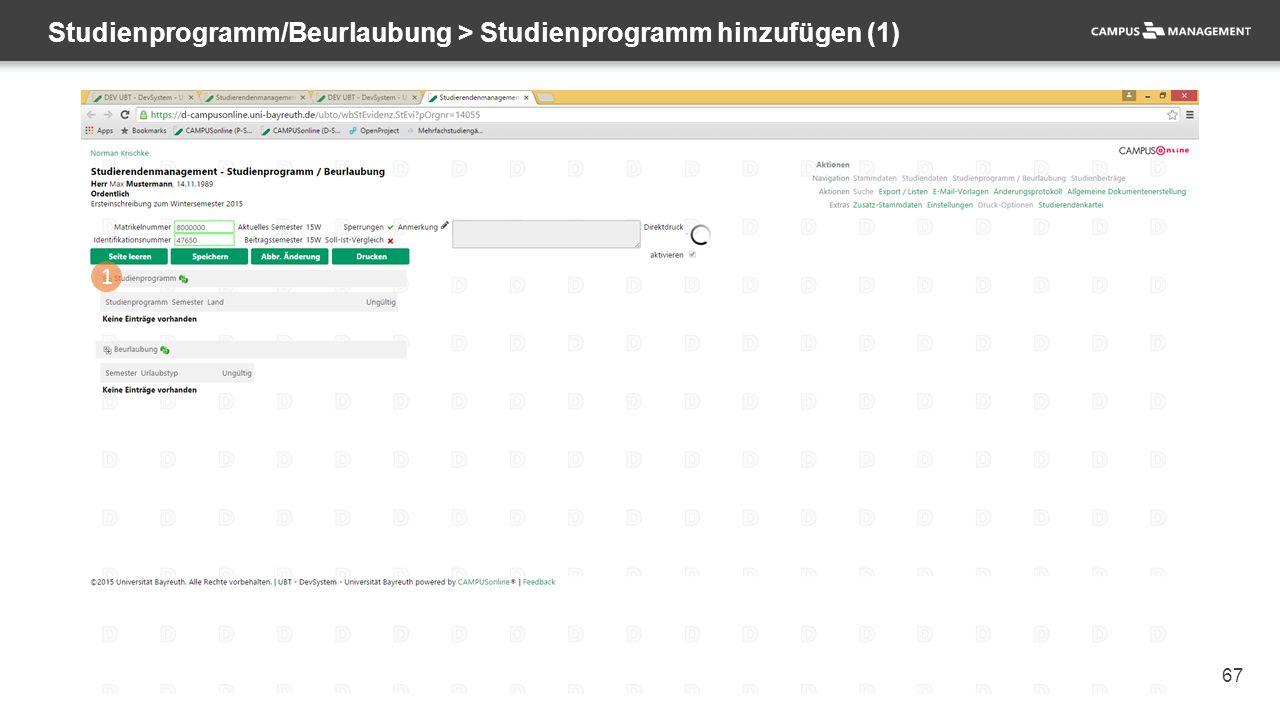Click the Matrikelnummer input field
The width and height of the screenshot is (1280, 720).
[204, 227]
